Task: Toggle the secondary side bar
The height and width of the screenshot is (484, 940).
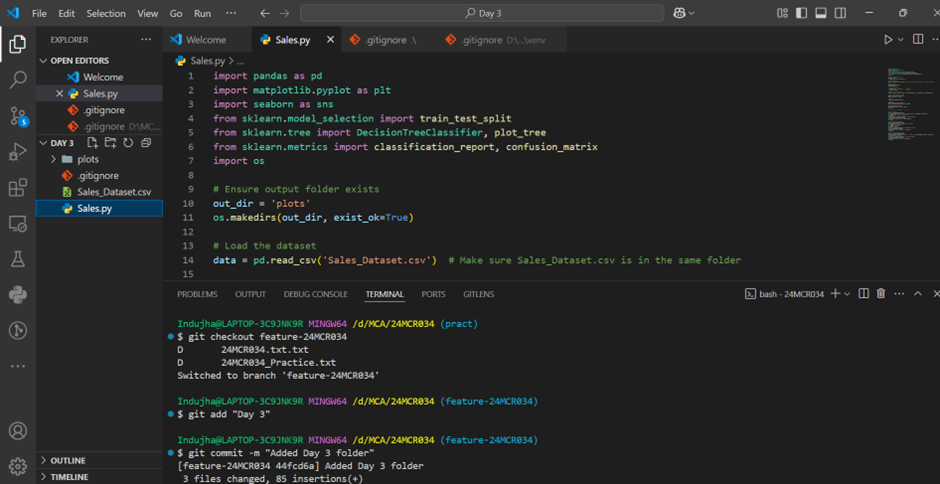Action: pyautogui.click(x=840, y=13)
